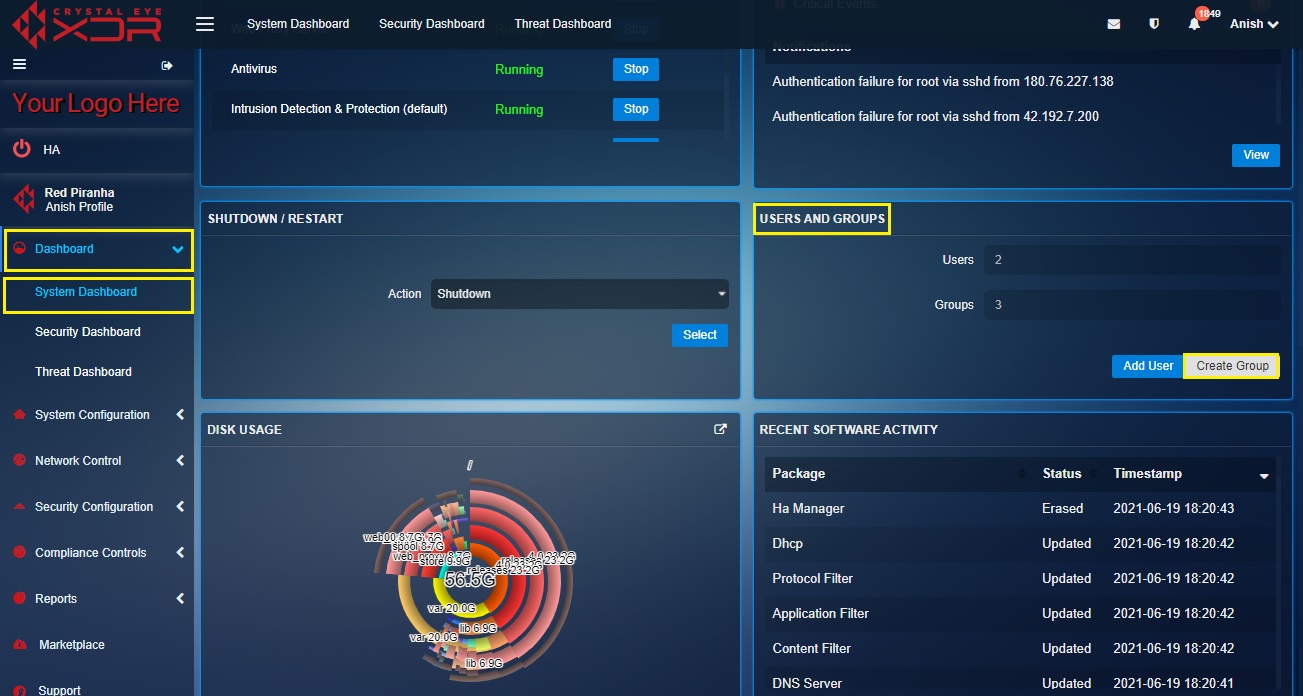Toggle the top bar hamburger menu
The width and height of the screenshot is (1303, 696).
pyautogui.click(x=205, y=24)
